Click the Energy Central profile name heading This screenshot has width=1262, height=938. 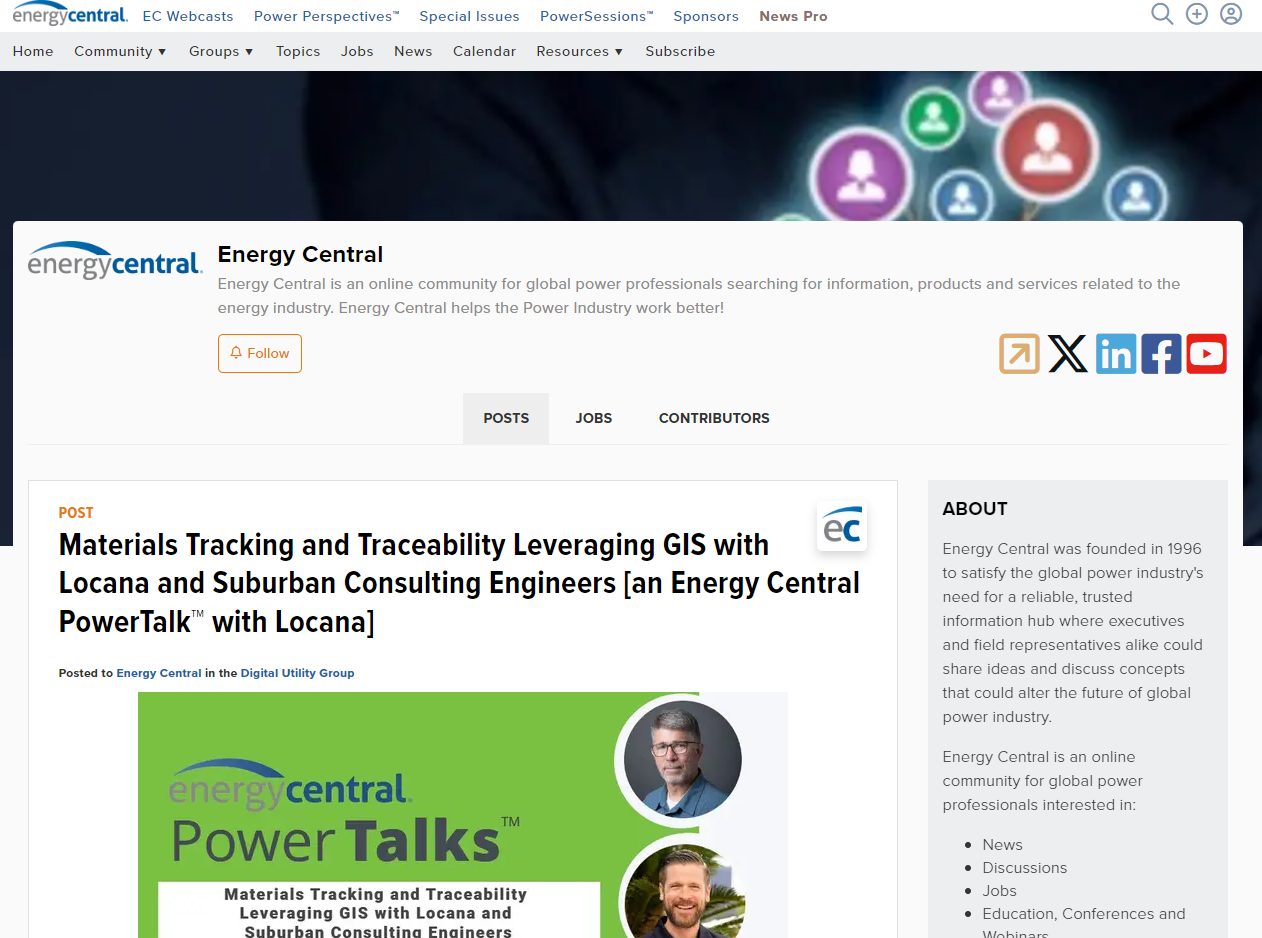click(x=300, y=254)
